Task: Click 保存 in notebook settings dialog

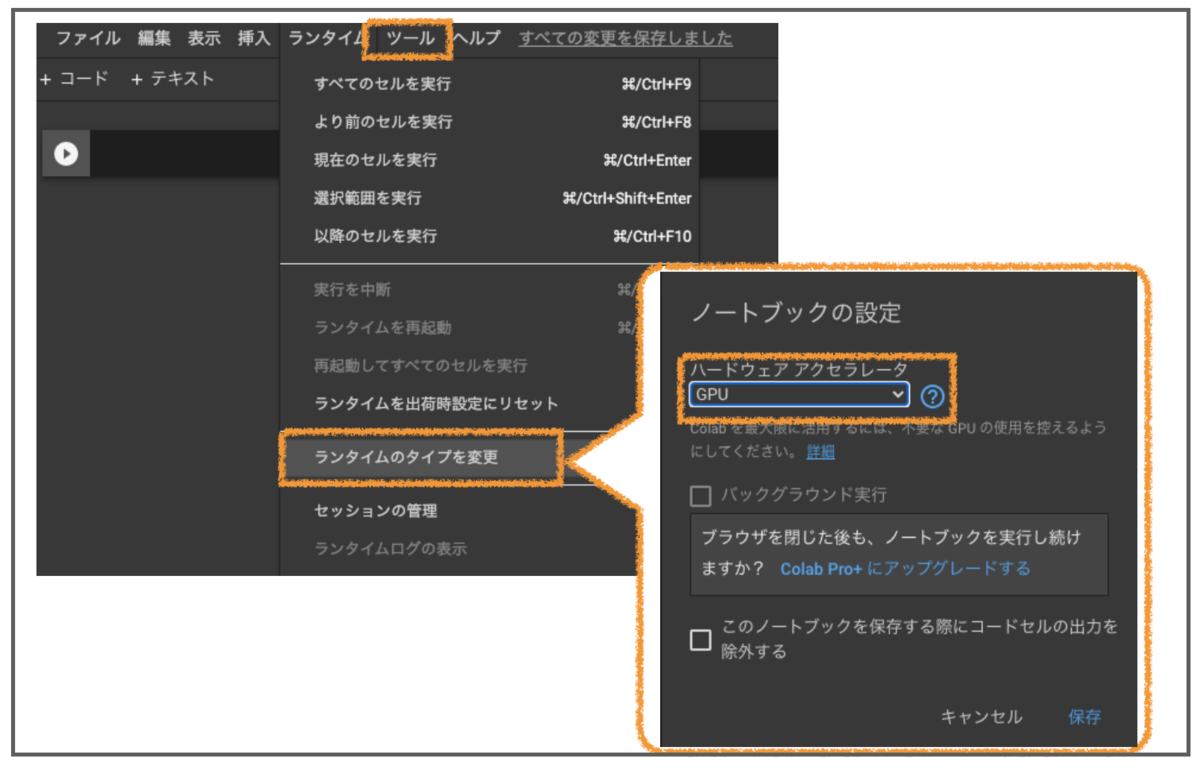Action: pyautogui.click(x=1085, y=717)
